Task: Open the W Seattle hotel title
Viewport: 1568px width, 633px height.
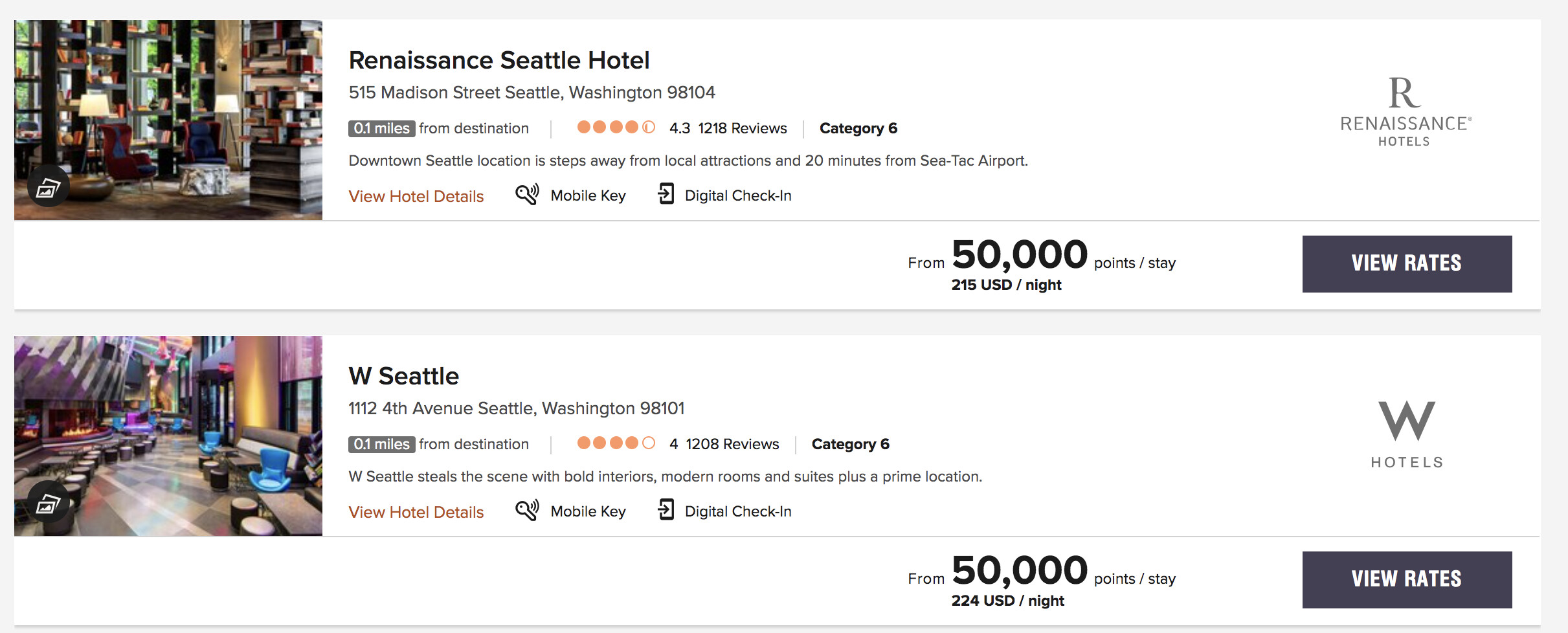Action: point(403,376)
